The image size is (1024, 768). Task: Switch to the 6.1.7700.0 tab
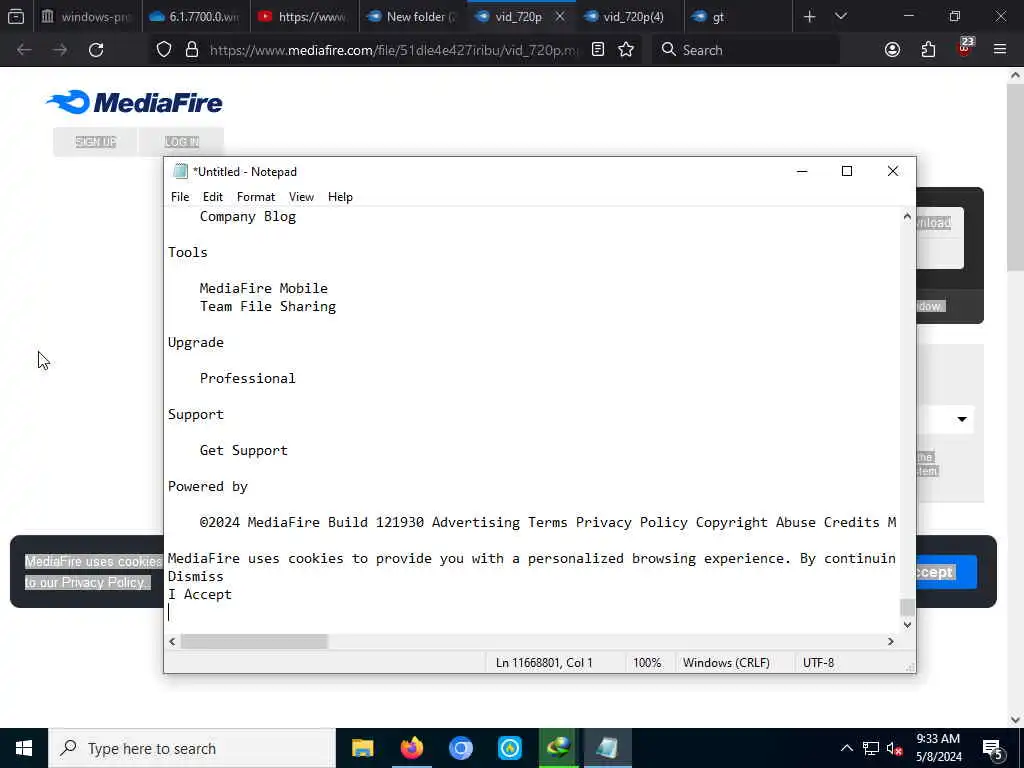[x=195, y=16]
